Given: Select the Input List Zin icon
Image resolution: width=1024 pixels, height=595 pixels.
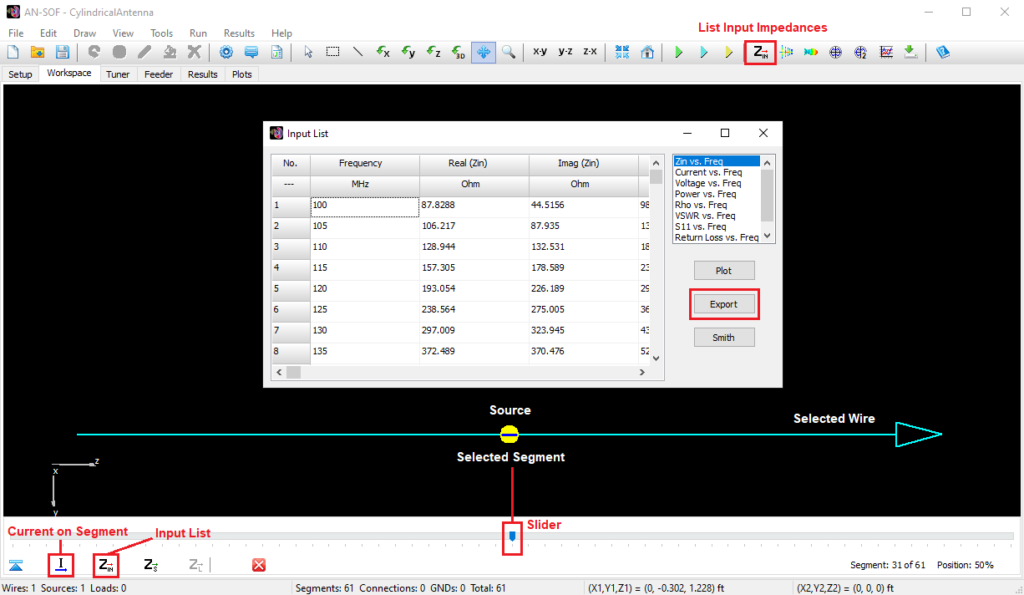Looking at the screenshot, I should [x=105, y=564].
